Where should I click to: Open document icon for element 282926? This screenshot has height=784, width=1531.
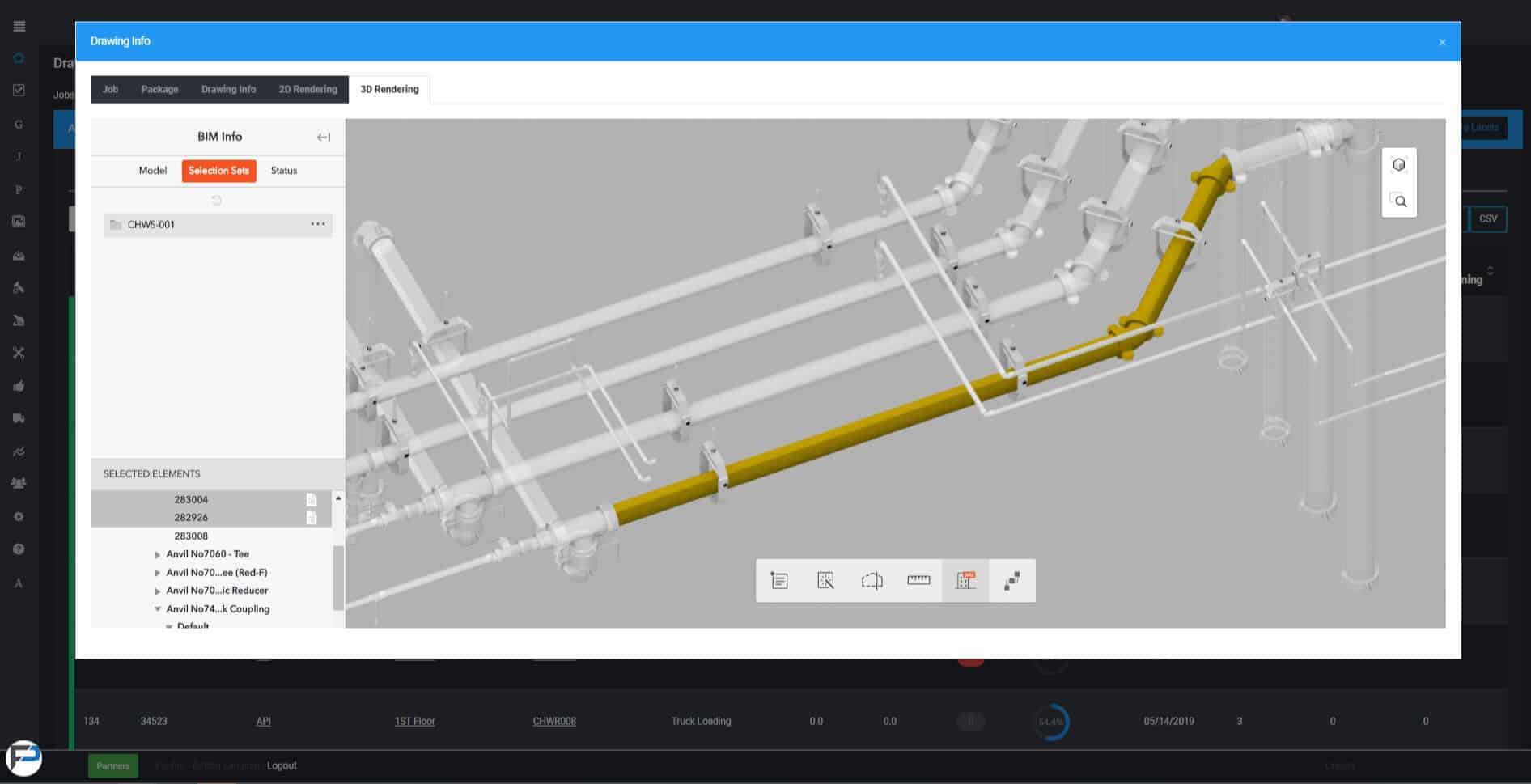(x=312, y=518)
